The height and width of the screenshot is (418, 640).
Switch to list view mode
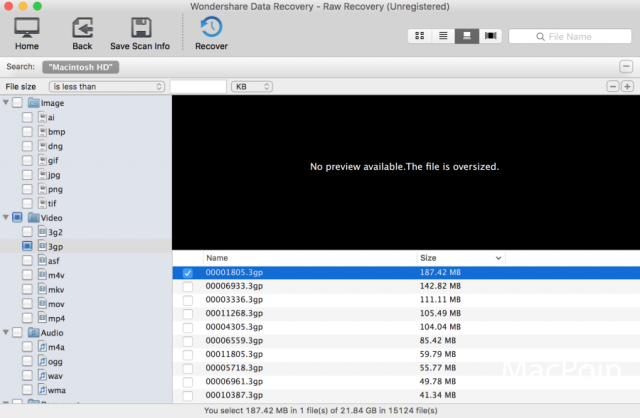[443, 36]
